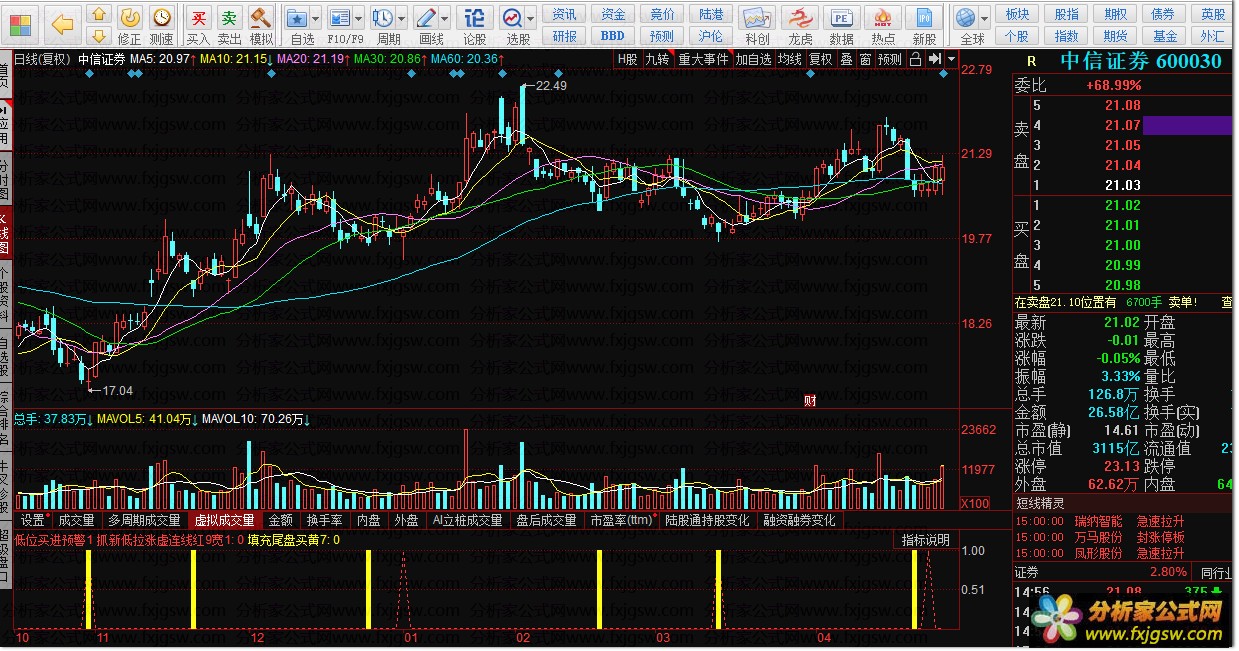Toggle 重大事件 major events display
This screenshot has height=651, width=1239.
click(x=703, y=59)
